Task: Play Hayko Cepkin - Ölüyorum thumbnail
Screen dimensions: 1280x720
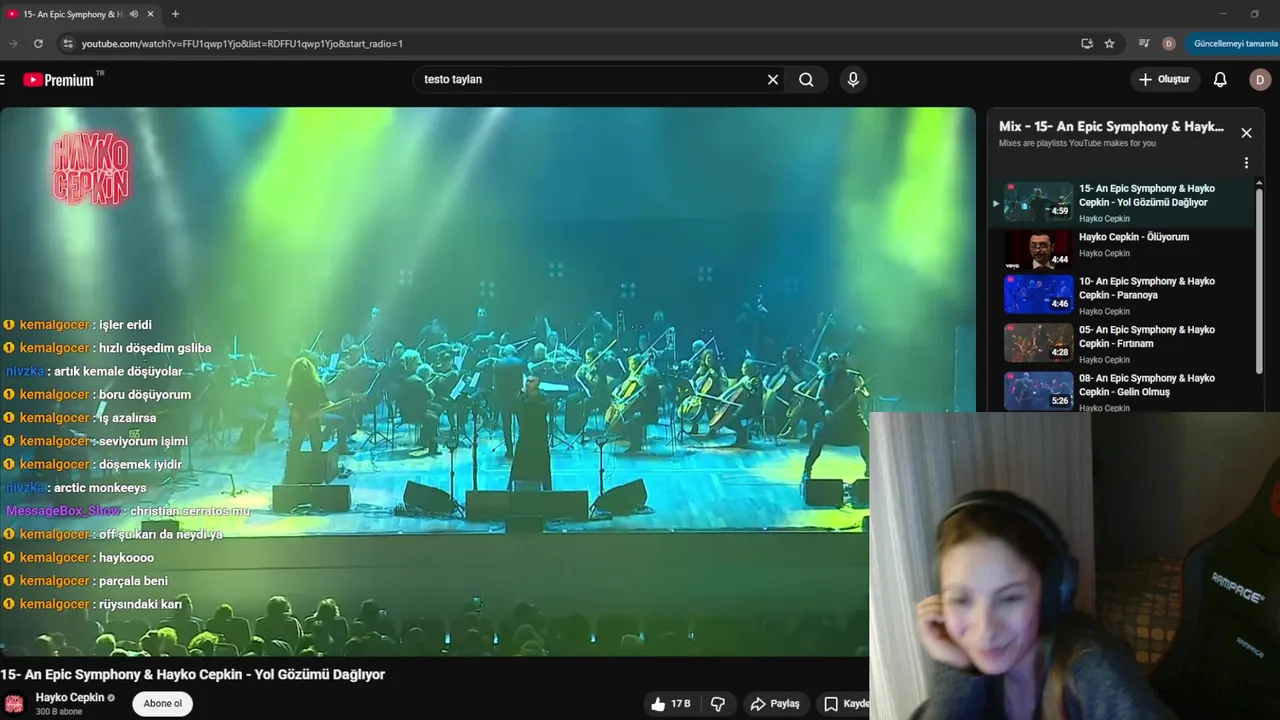Action: point(1038,250)
